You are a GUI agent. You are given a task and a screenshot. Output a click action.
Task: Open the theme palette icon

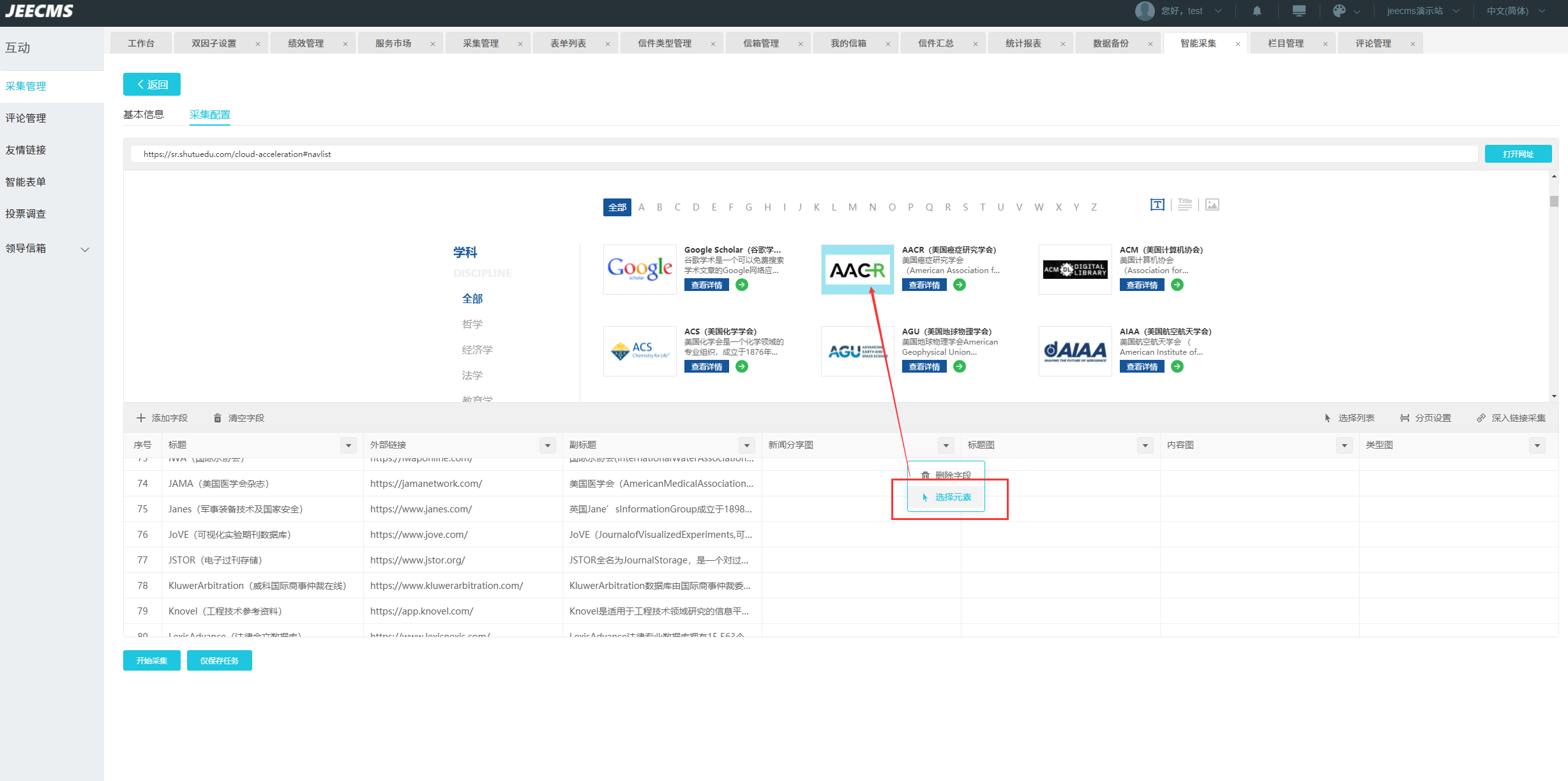pyautogui.click(x=1339, y=11)
